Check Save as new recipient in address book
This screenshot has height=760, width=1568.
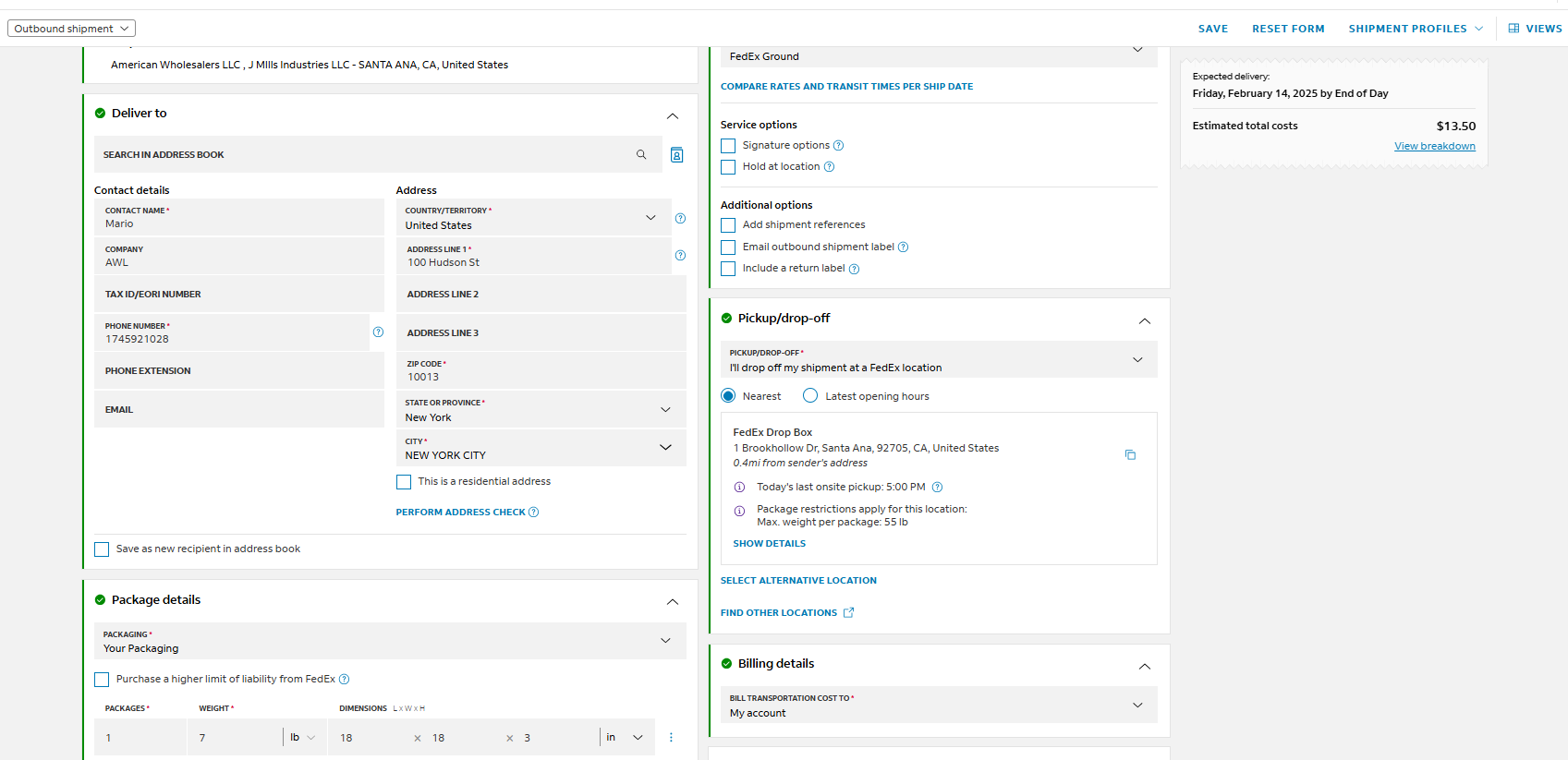click(x=102, y=549)
